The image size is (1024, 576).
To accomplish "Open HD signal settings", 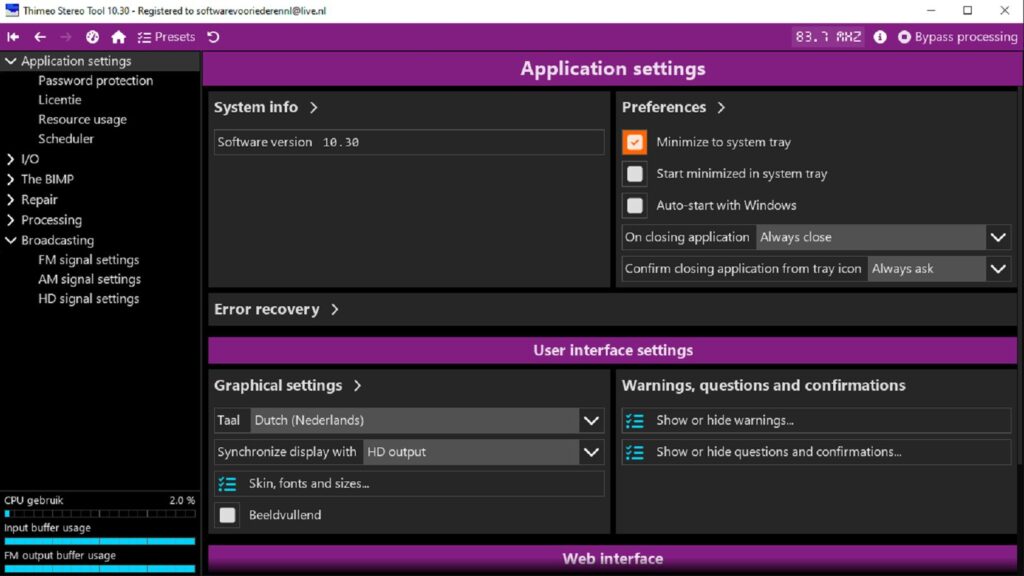I will tap(89, 299).
